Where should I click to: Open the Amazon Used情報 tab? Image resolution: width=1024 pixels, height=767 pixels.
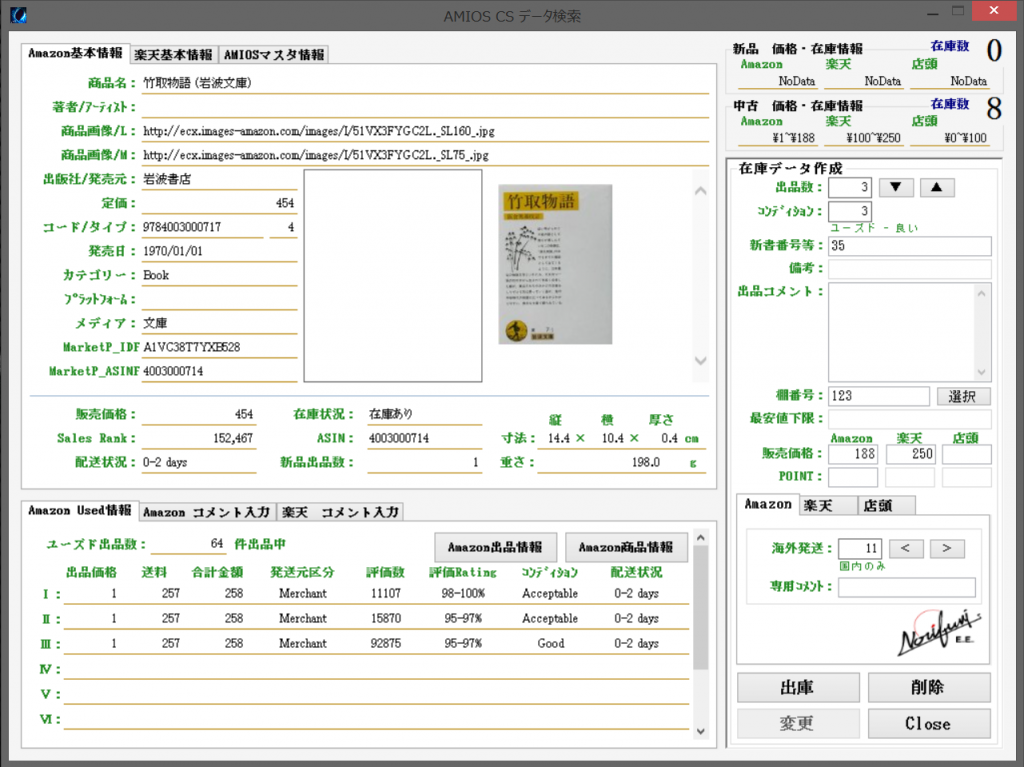tap(79, 510)
